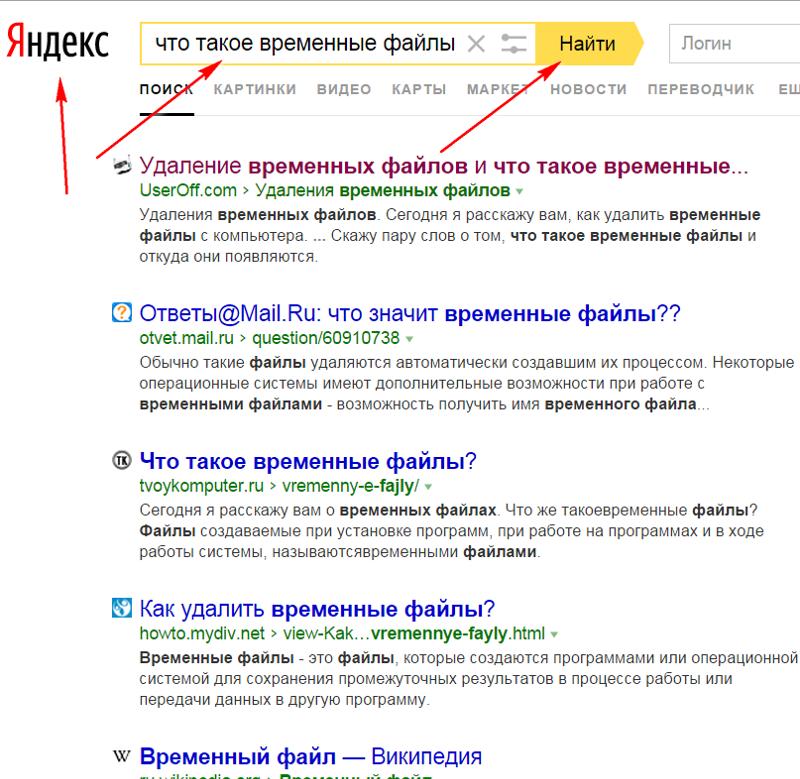
Task: Click the UserOff result favicon
Action: click(122, 165)
